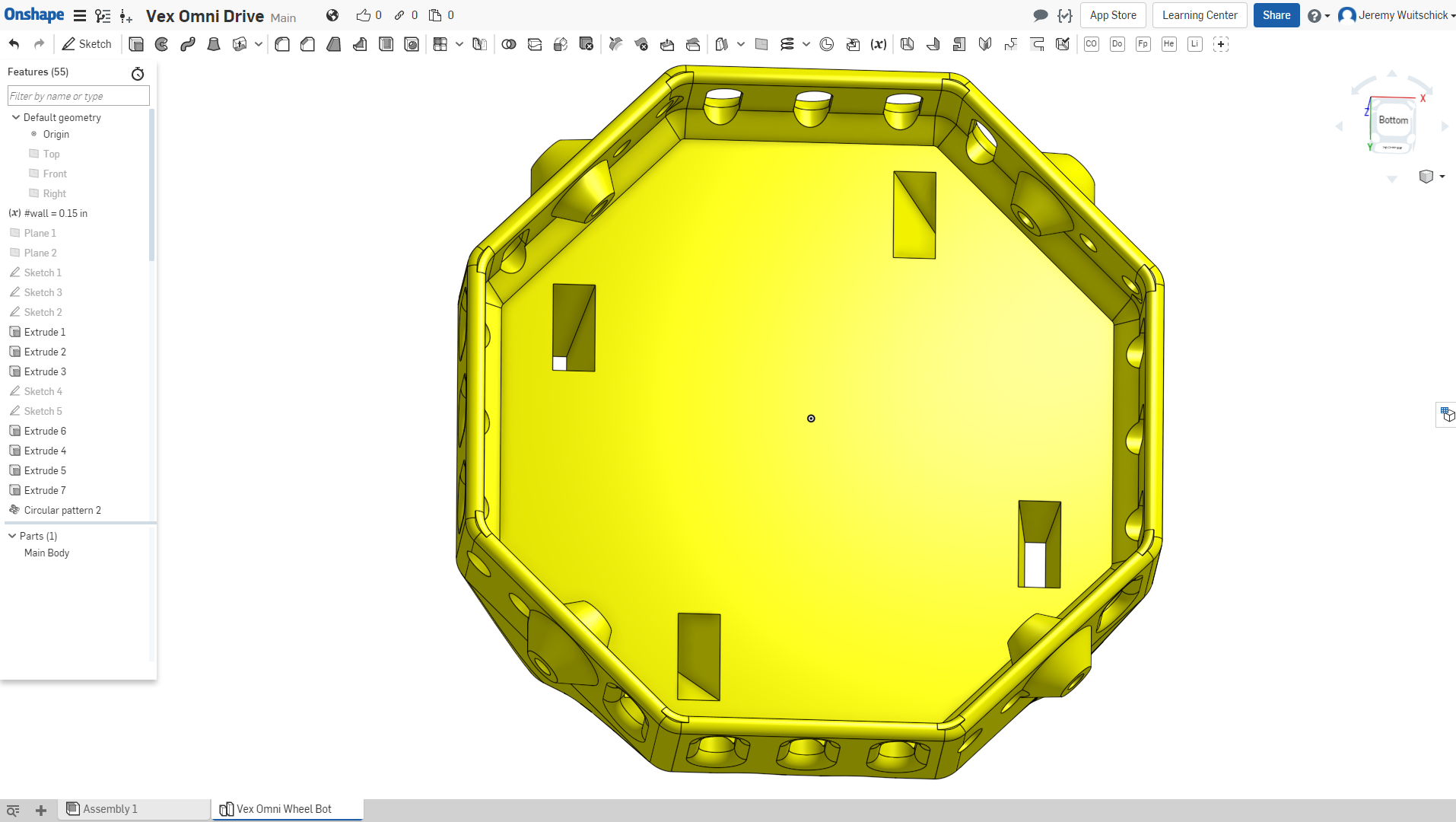1456x822 pixels.
Task: Select the Revolve tool
Action: coord(162,44)
